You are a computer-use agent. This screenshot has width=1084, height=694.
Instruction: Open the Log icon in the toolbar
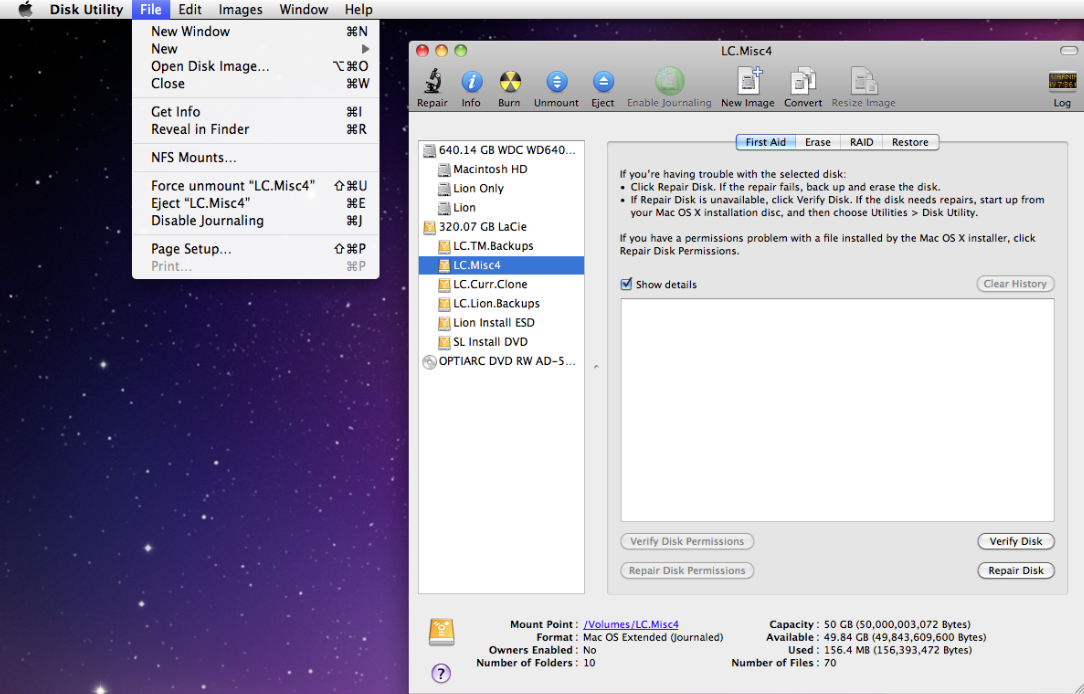[x=1061, y=83]
